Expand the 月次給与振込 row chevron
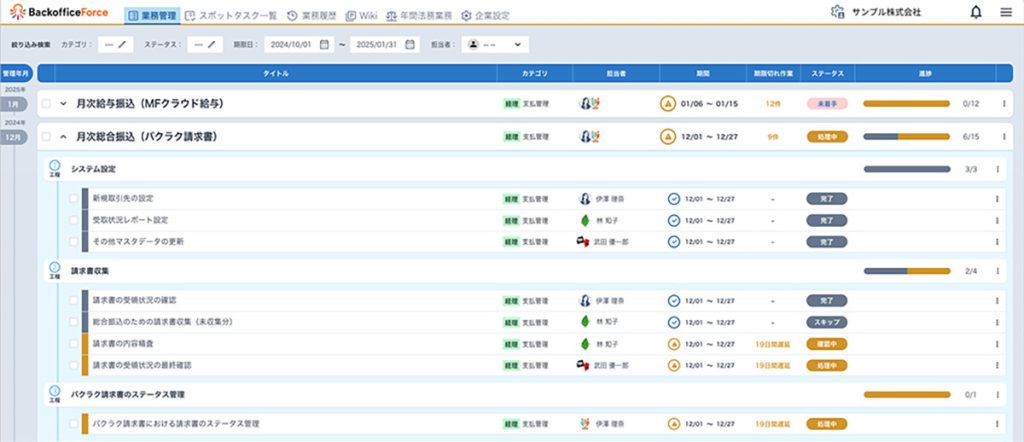 coord(63,103)
